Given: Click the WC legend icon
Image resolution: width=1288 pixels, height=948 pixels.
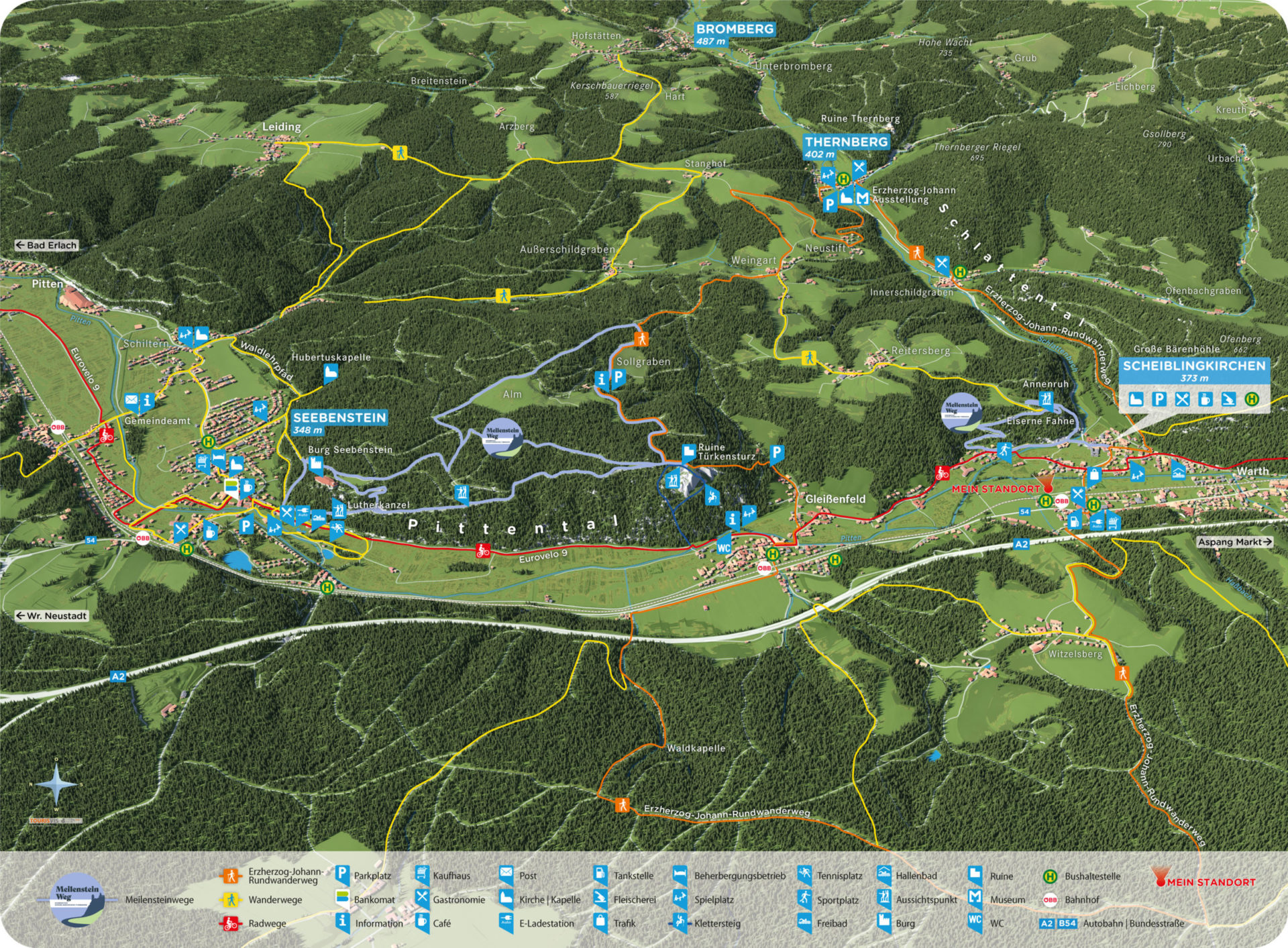Looking at the screenshot, I should coord(975,923).
